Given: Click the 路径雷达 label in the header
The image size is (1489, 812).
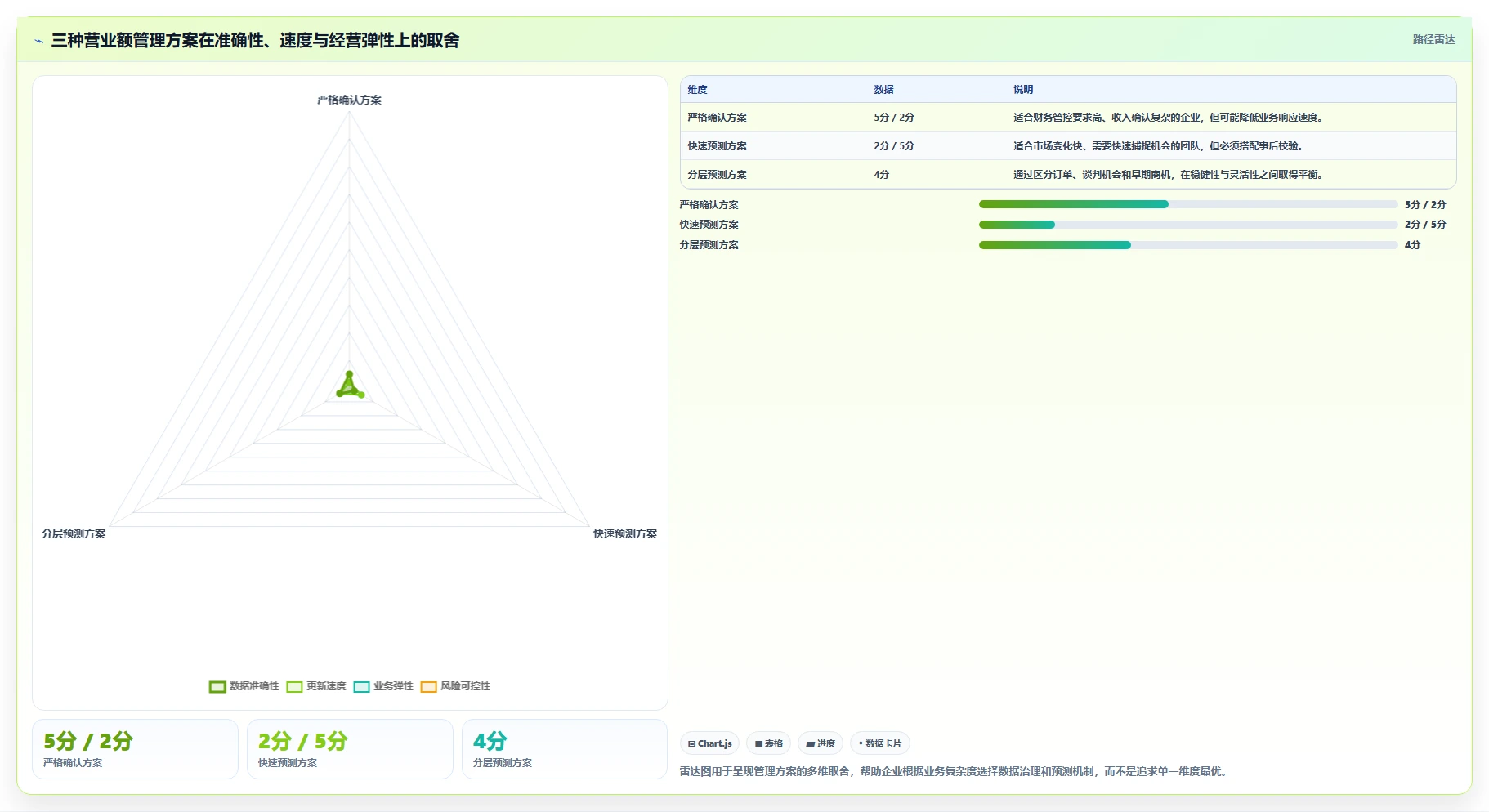Looking at the screenshot, I should (1433, 39).
